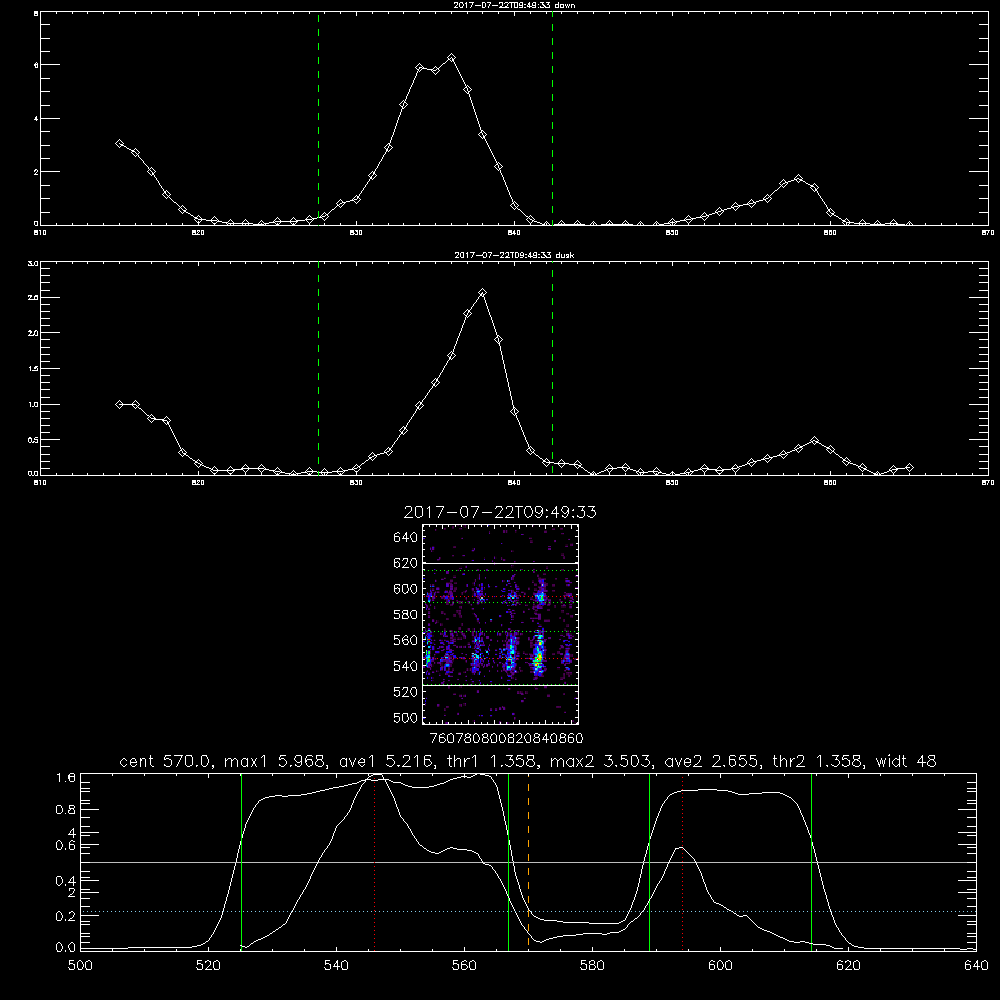1000x1000 pixels.
Task: Click the dusk plot title text
Action: [x=514, y=254]
